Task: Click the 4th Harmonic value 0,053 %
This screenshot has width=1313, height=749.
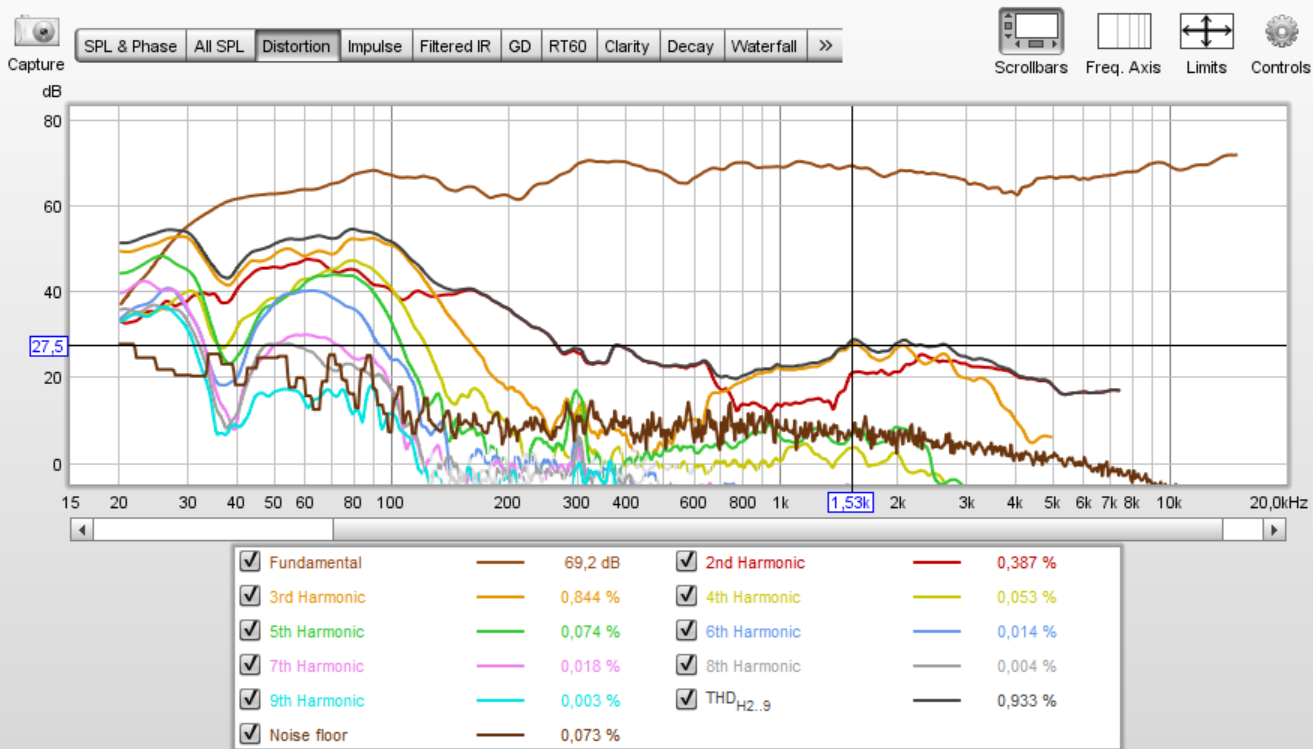Action: [x=1027, y=597]
